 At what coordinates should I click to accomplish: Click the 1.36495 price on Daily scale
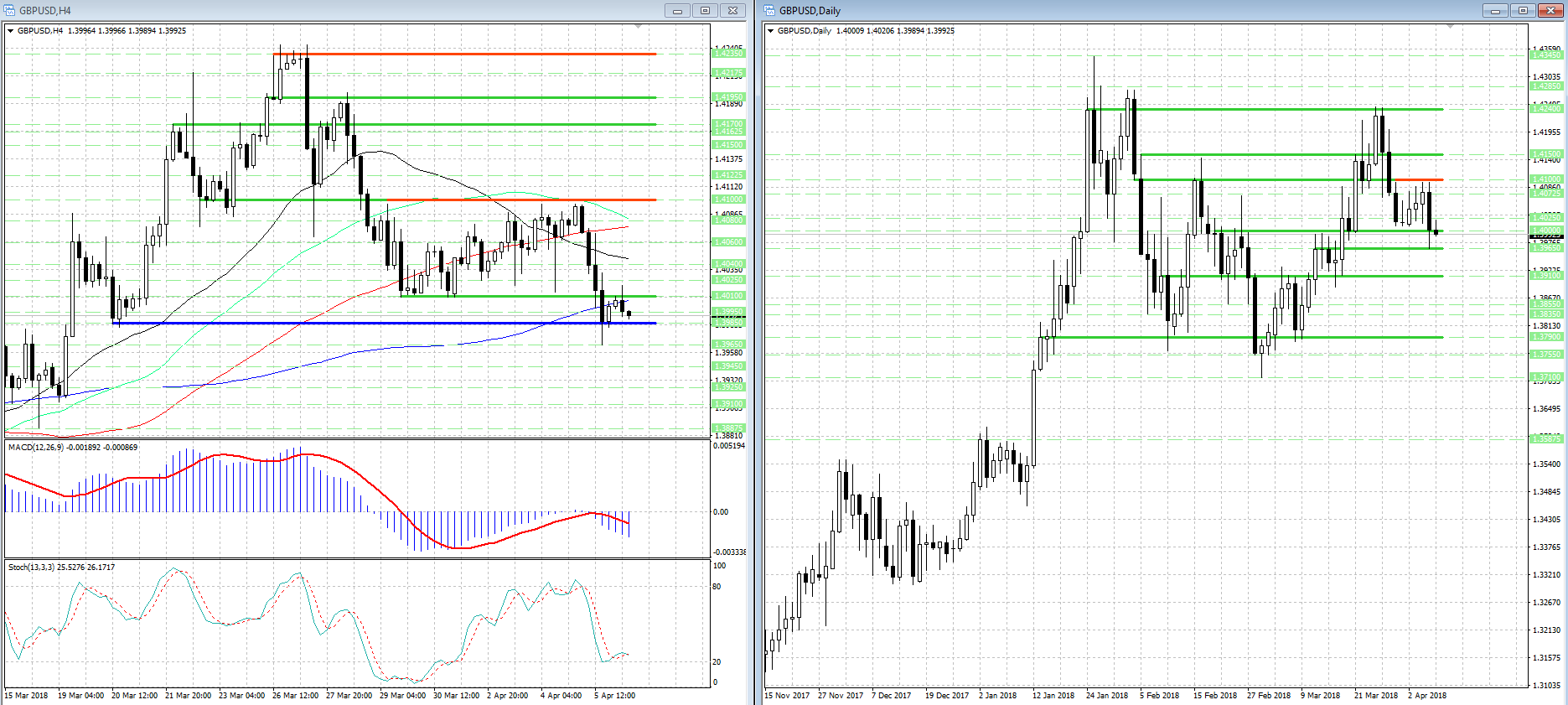click(1546, 409)
